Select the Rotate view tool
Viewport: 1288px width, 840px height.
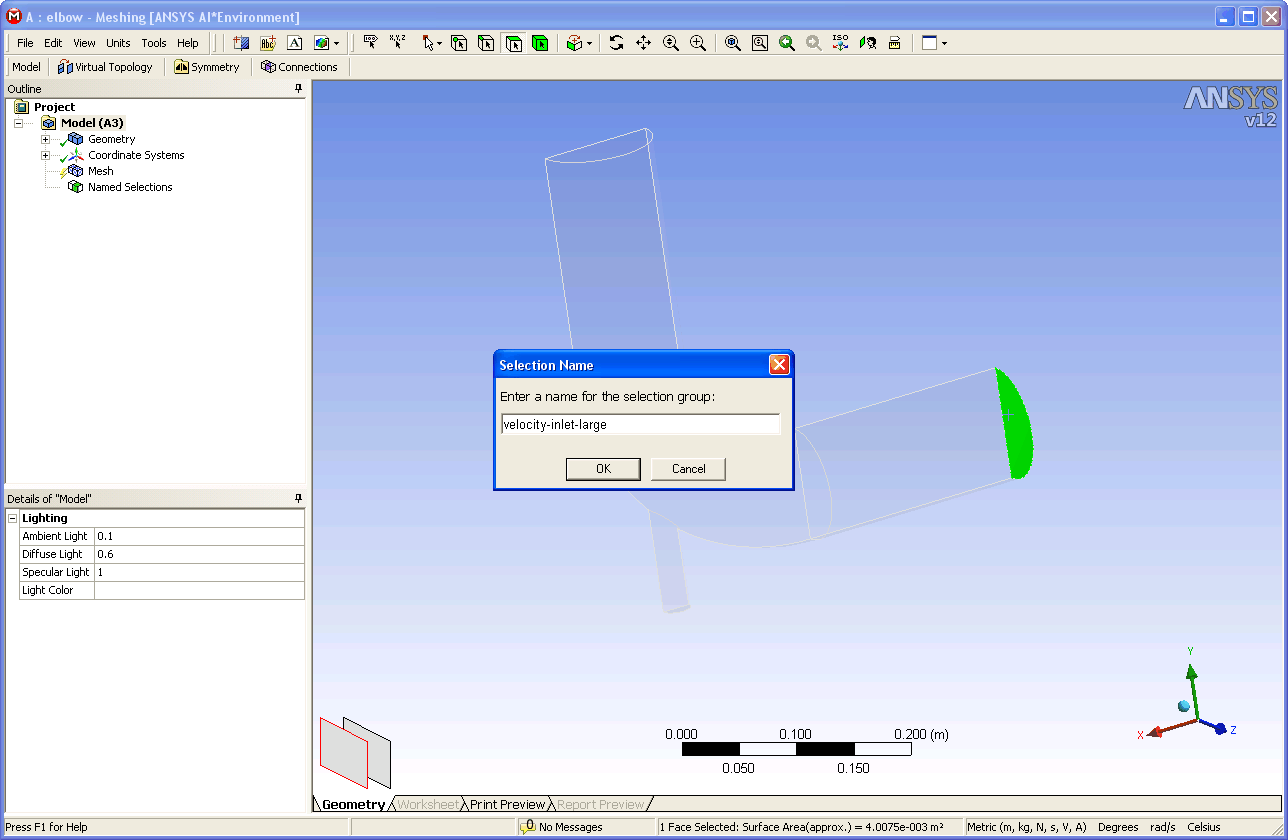[616, 43]
